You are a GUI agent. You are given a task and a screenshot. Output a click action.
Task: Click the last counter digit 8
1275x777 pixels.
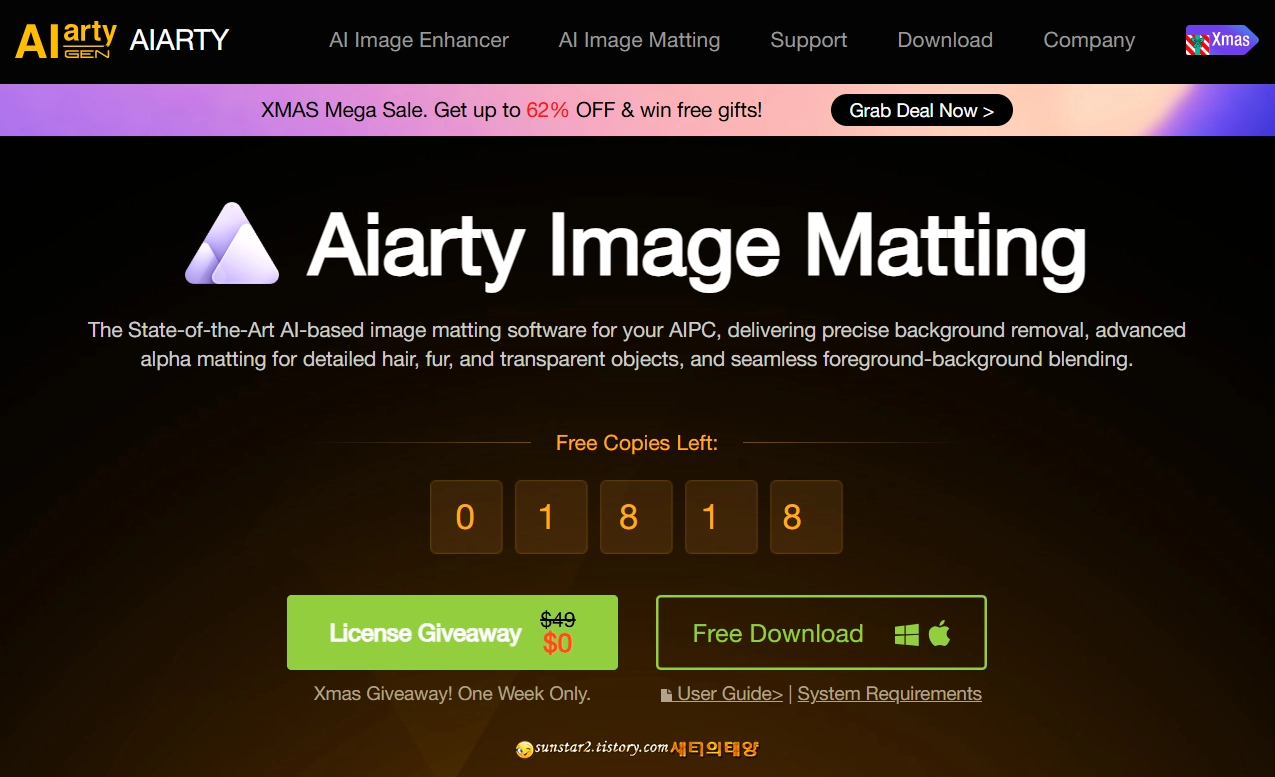pos(806,517)
